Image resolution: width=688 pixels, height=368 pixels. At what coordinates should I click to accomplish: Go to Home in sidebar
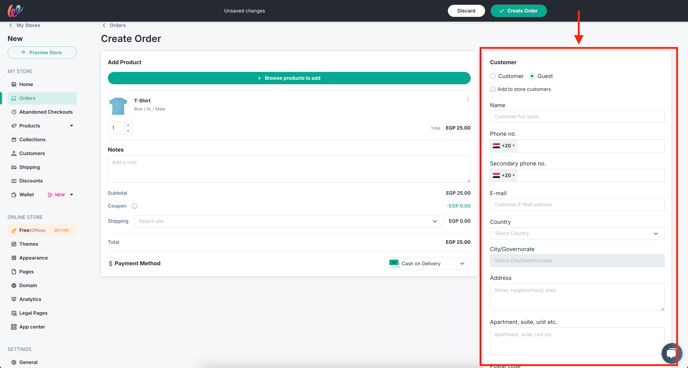(x=26, y=84)
